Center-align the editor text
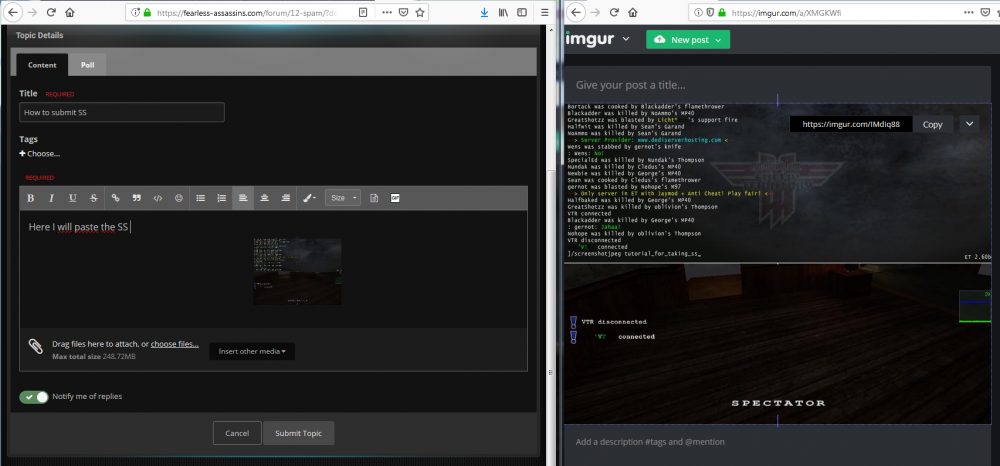 [x=264, y=198]
